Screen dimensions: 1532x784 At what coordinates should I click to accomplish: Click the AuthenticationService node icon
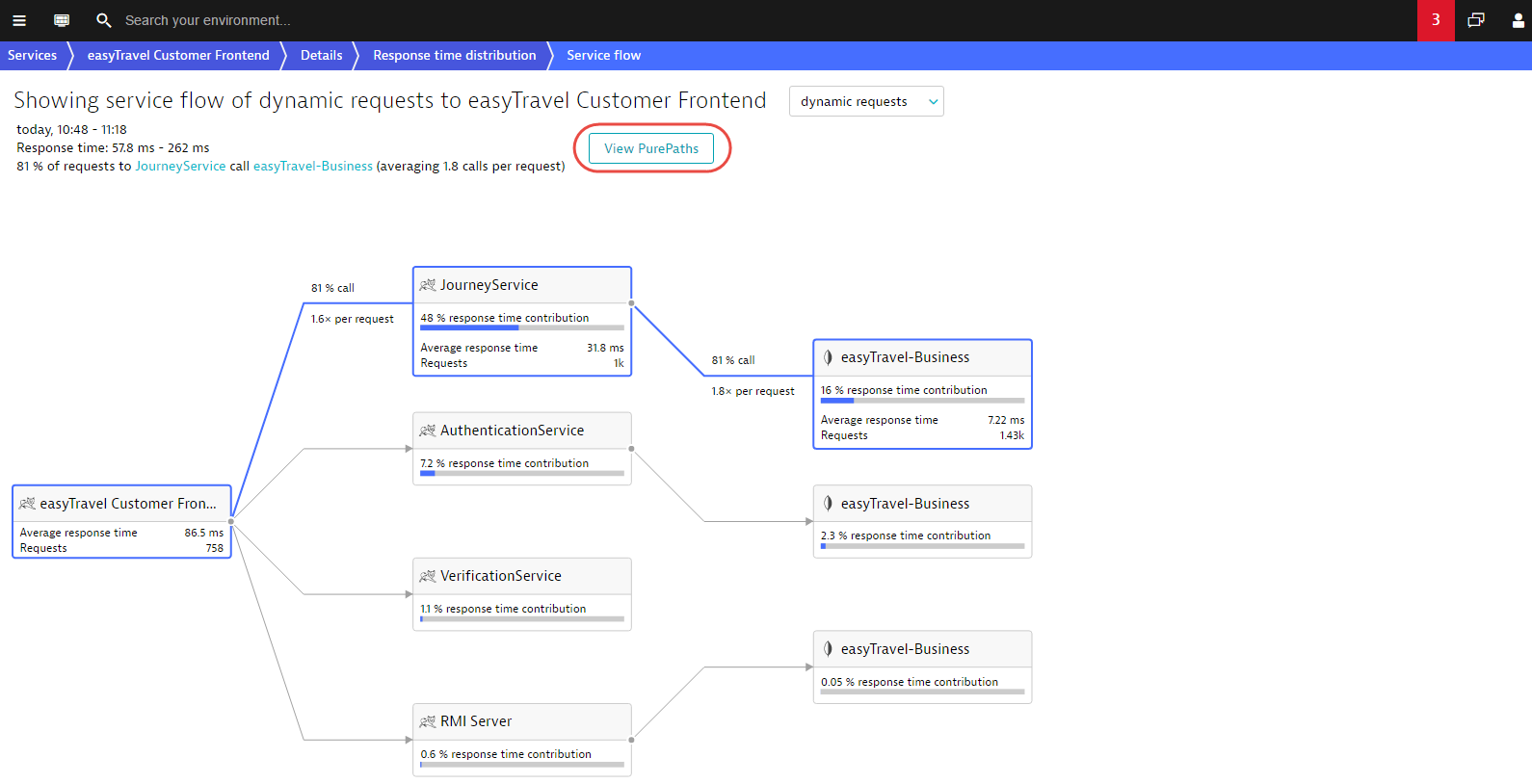pos(428,431)
